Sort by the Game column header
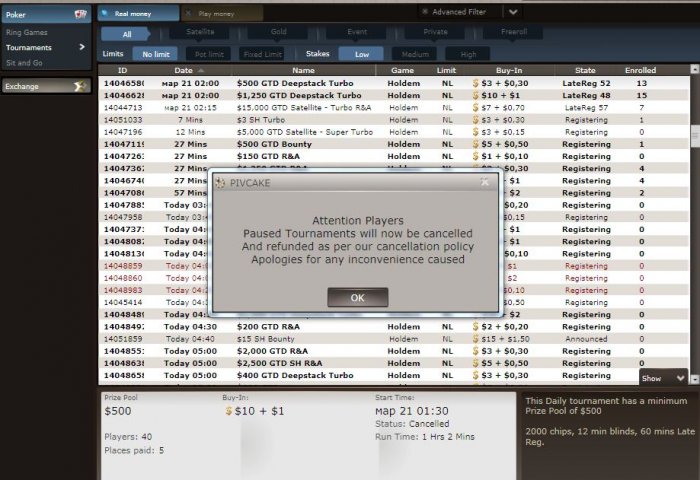This screenshot has width=700, height=480. 402,70
